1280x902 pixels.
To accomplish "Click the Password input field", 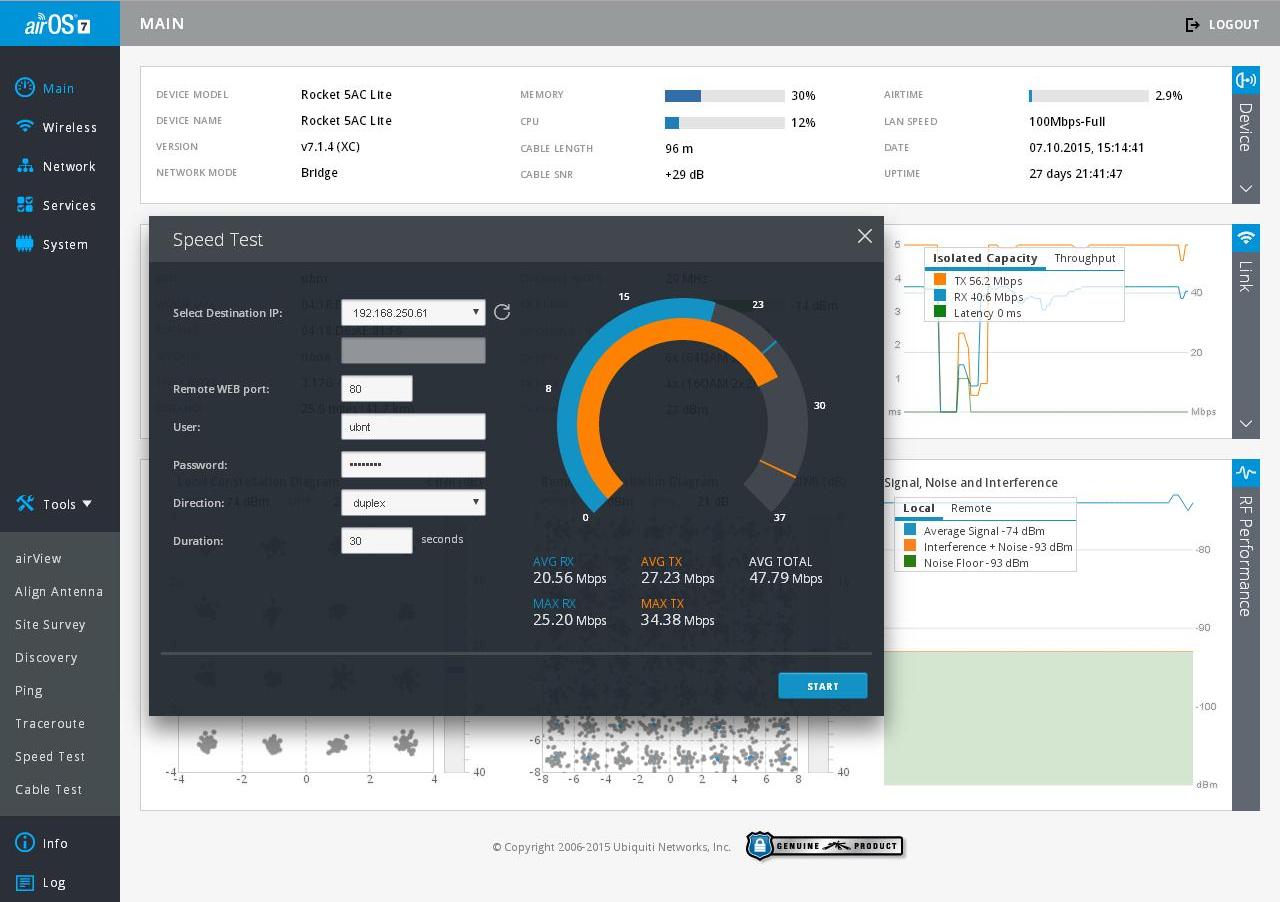I will (x=413, y=464).
